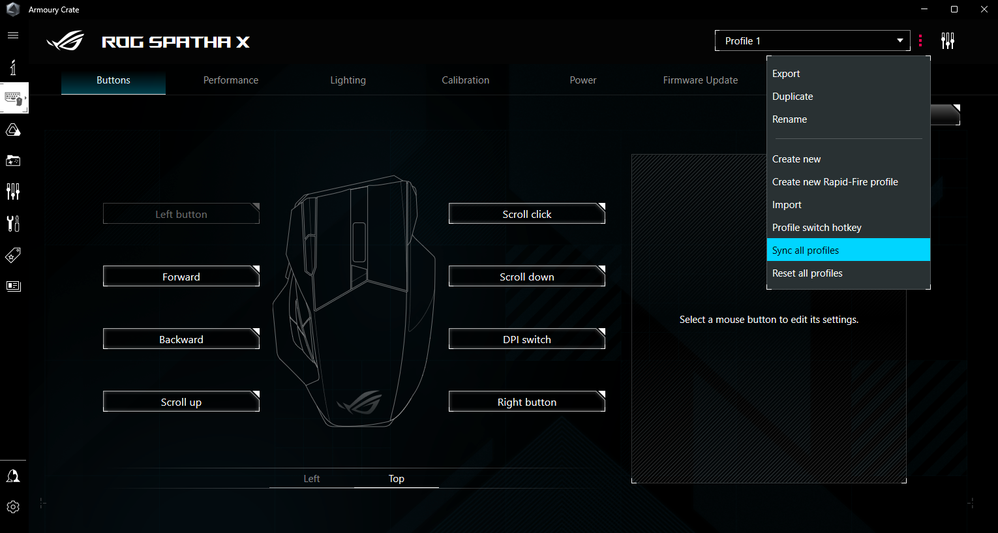This screenshot has height=533, width=998.
Task: Open the Profile 1 dropdown
Action: 813,41
